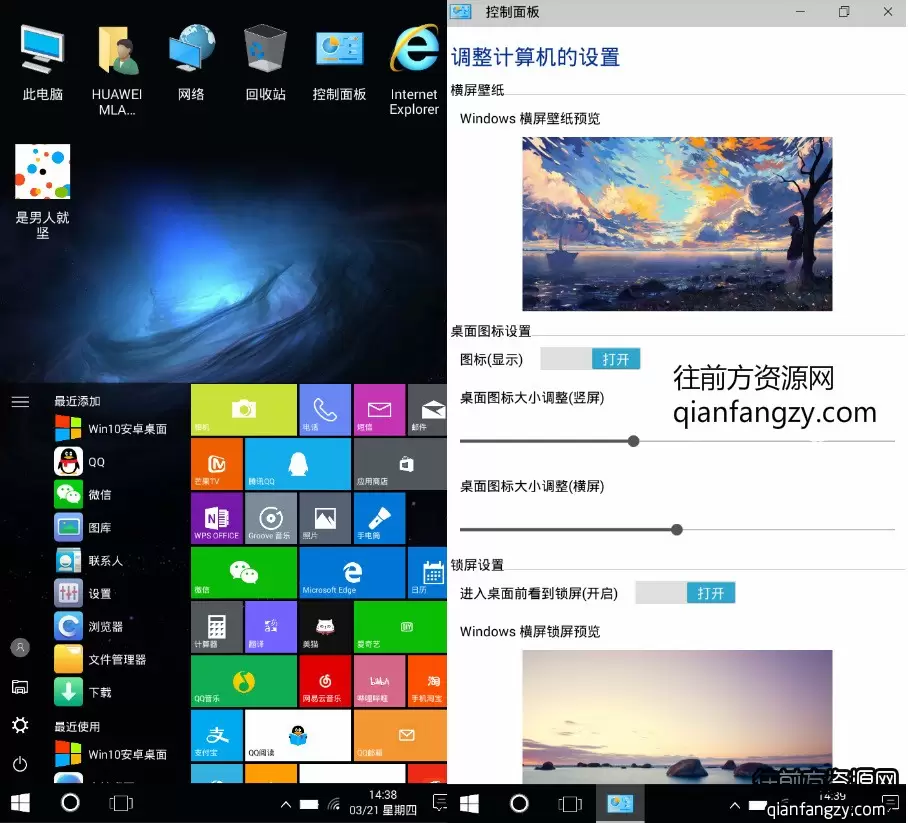Image resolution: width=908 pixels, height=823 pixels.
Task: Click Start button on the desktop screen taskbar
Action: 20,803
